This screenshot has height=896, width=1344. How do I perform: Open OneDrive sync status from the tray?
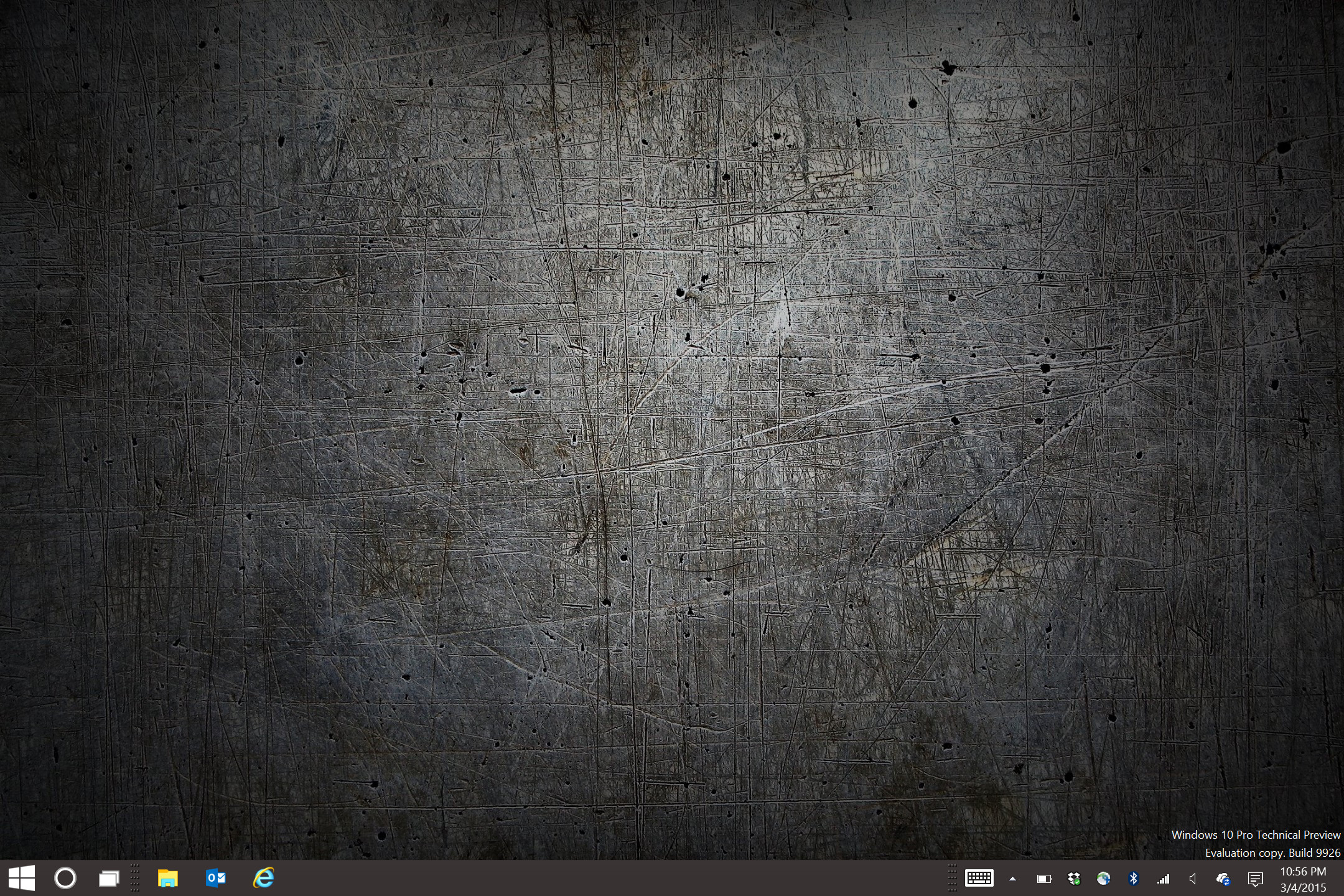tap(1223, 878)
